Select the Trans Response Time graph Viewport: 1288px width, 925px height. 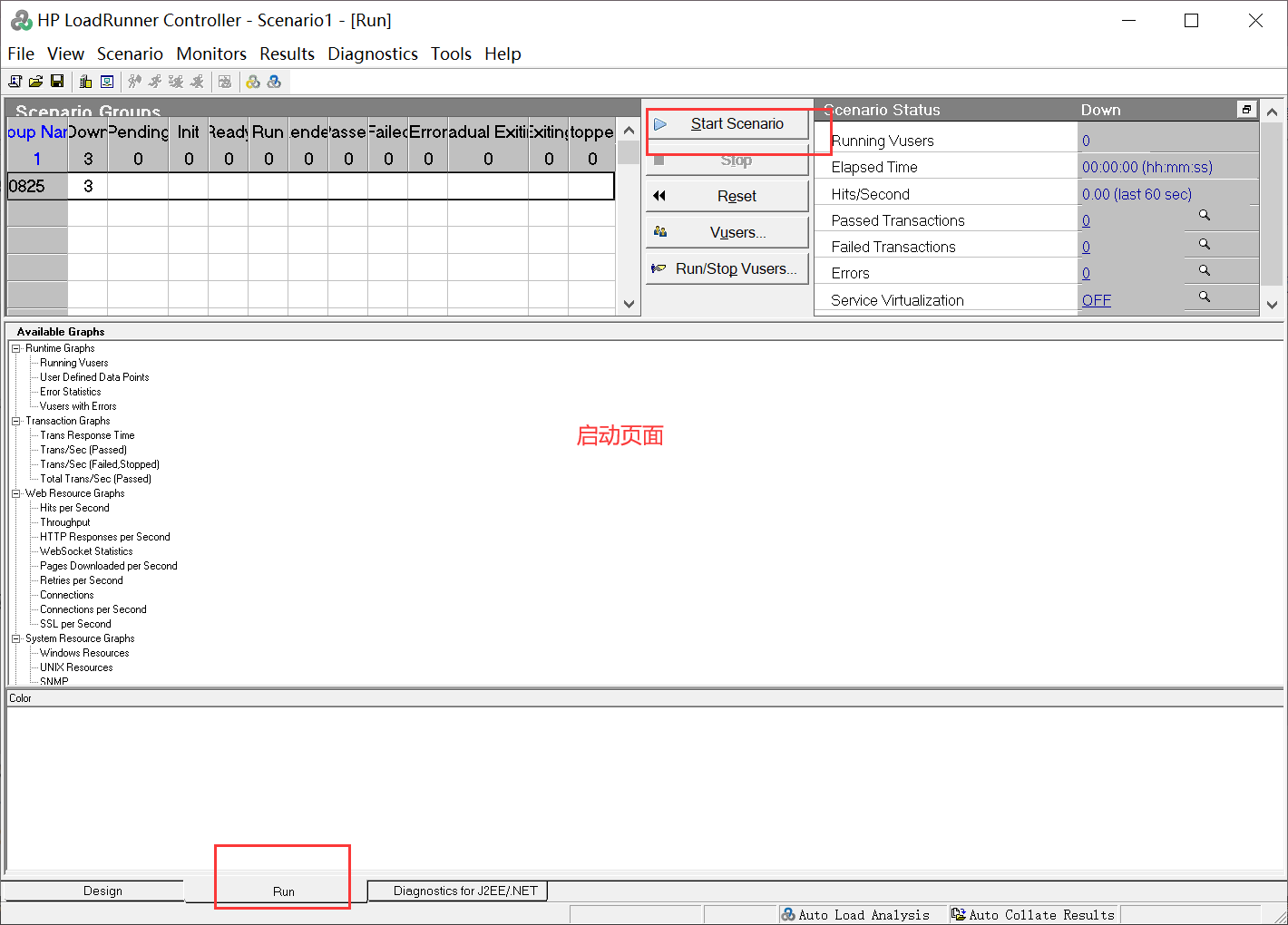87,435
